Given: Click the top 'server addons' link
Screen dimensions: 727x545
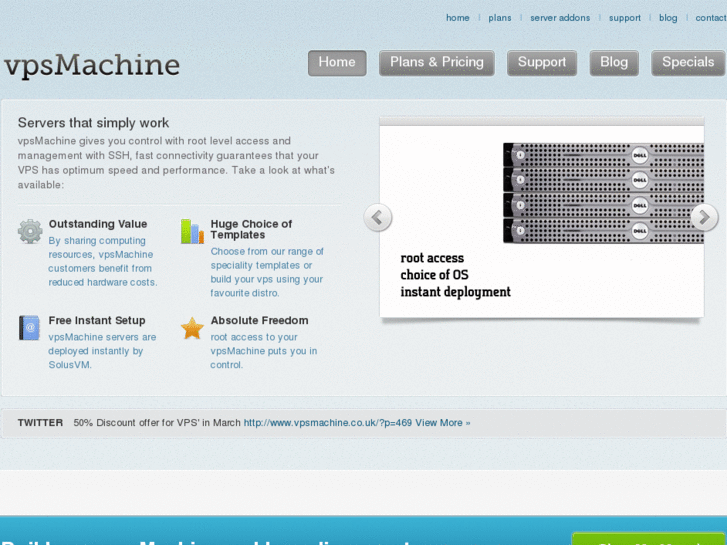Looking at the screenshot, I should pos(560,18).
